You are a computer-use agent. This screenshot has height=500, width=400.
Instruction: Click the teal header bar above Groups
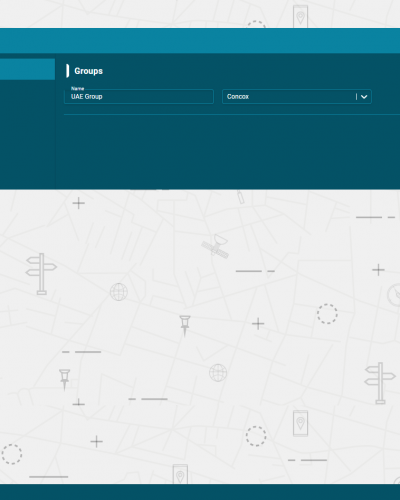point(200,41)
